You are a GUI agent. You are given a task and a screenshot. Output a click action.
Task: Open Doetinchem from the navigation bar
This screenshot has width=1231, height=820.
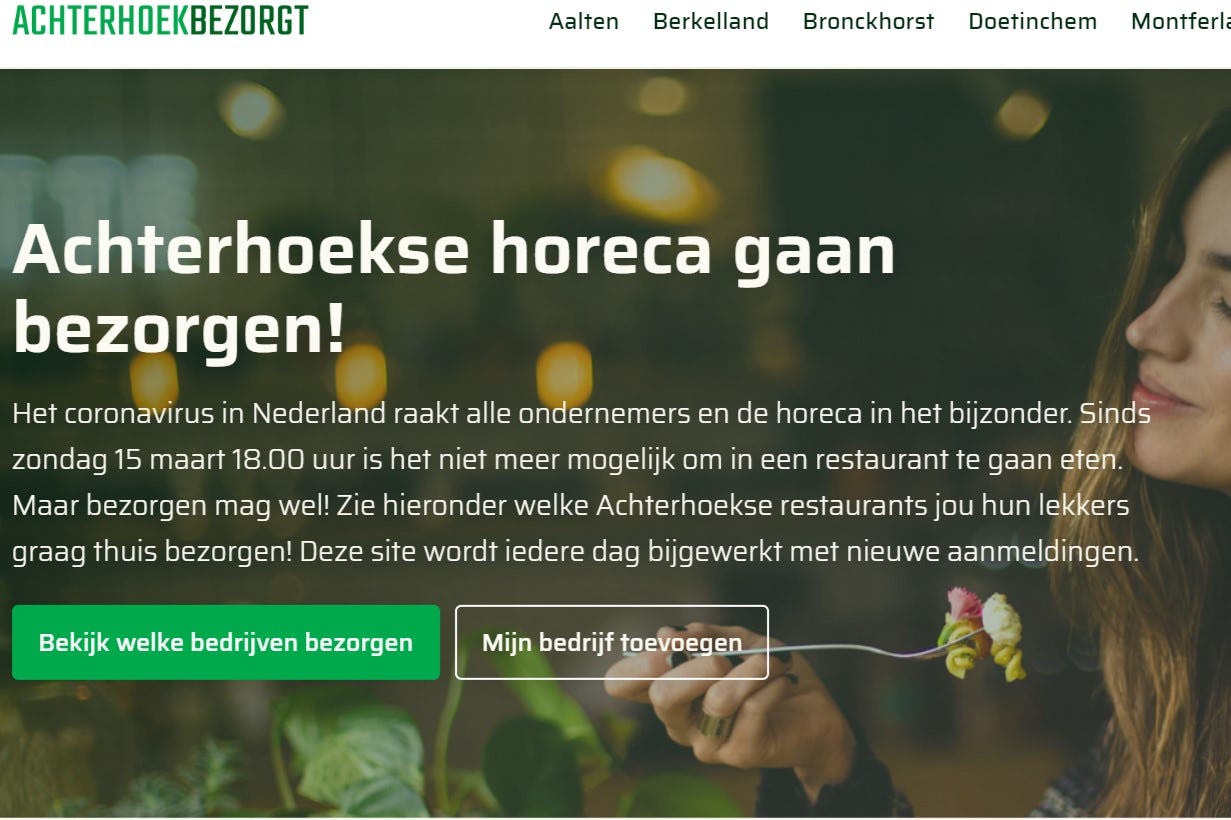click(x=1032, y=21)
